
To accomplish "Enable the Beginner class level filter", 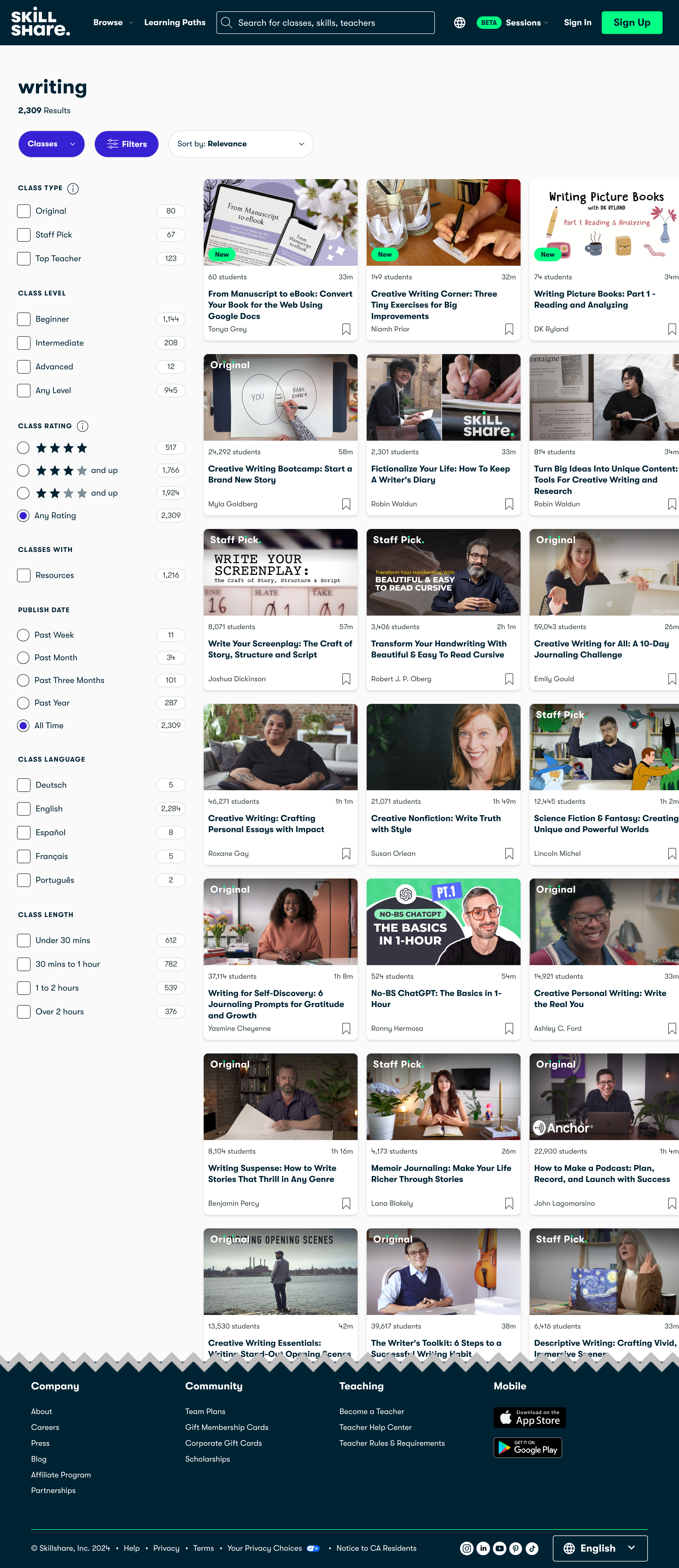I will (x=24, y=318).
